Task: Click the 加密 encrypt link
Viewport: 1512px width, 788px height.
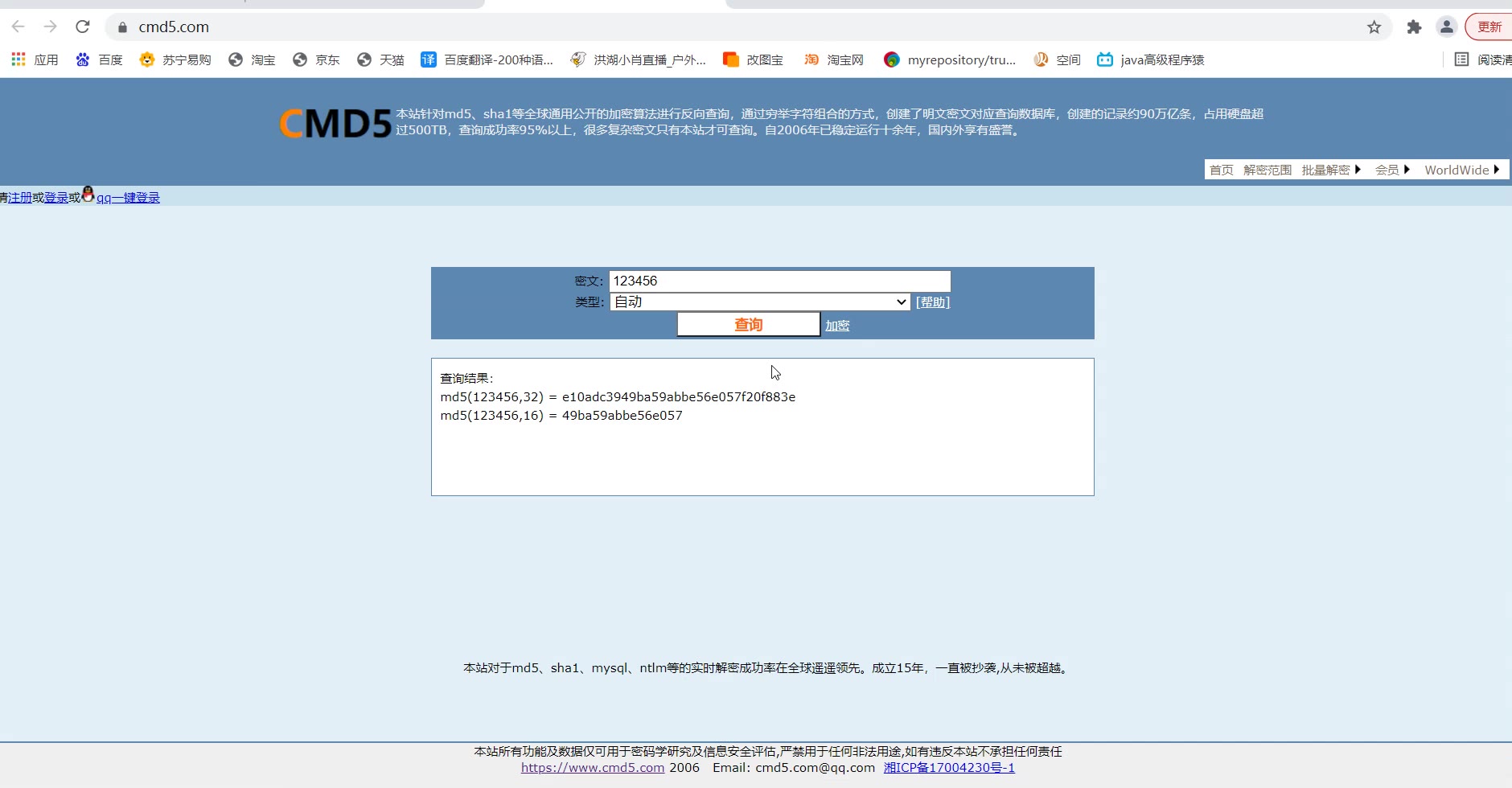Action: [837, 326]
